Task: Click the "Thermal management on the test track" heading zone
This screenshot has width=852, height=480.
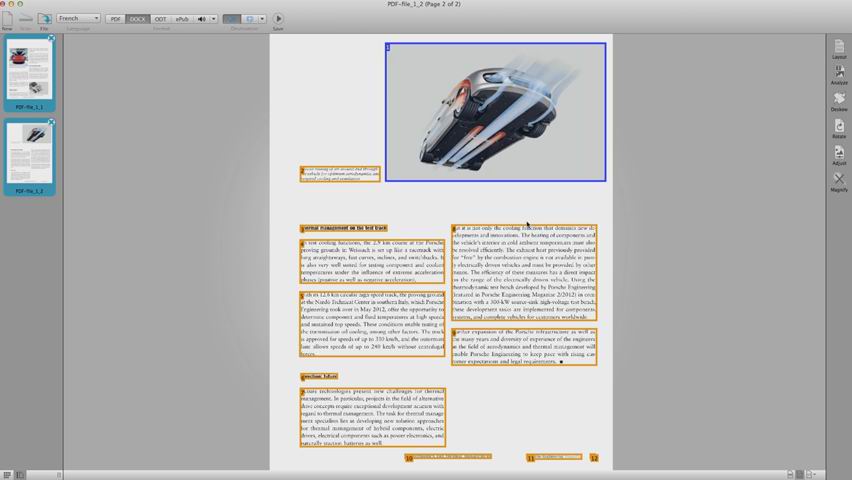Action: point(344,229)
